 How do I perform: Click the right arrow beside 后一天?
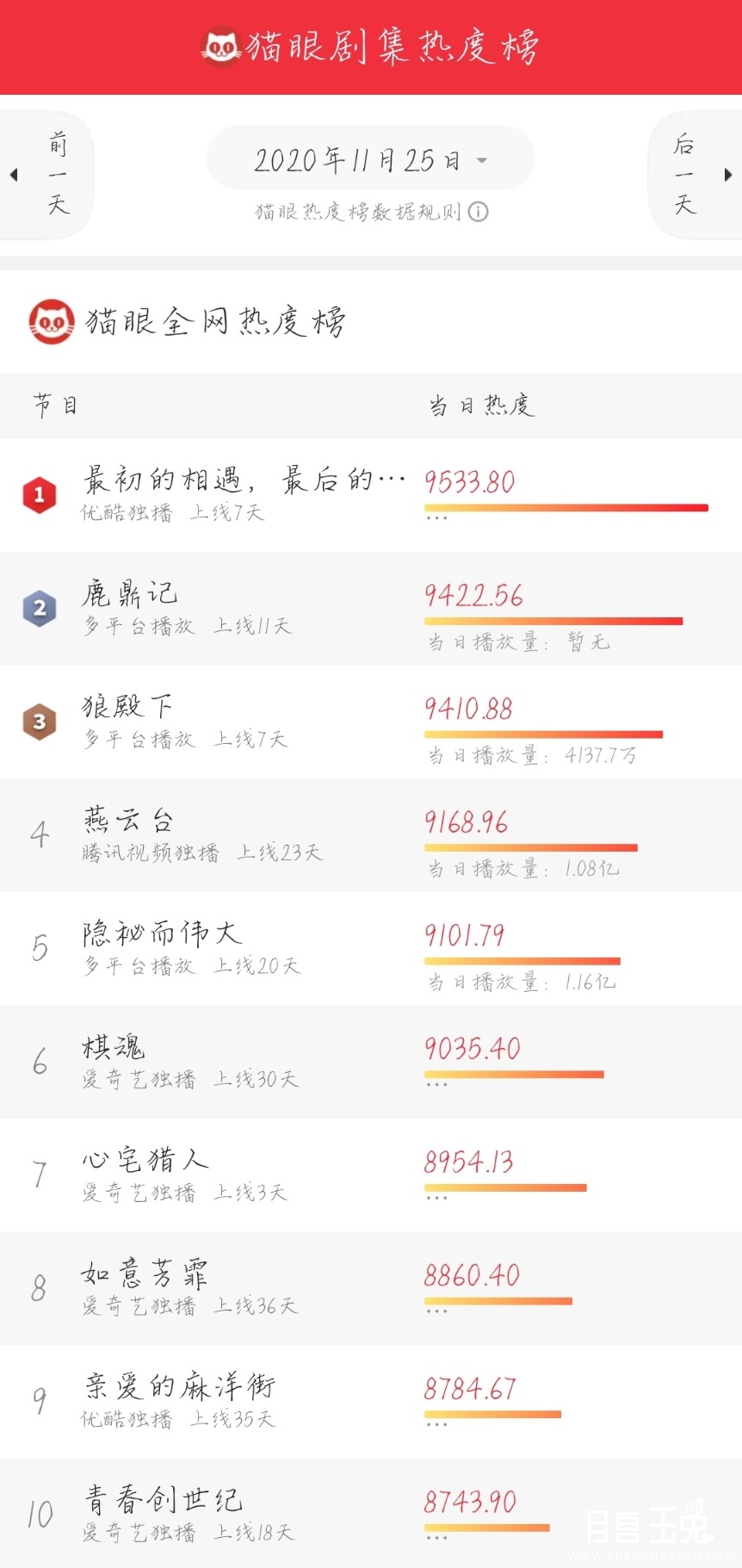coord(728,175)
